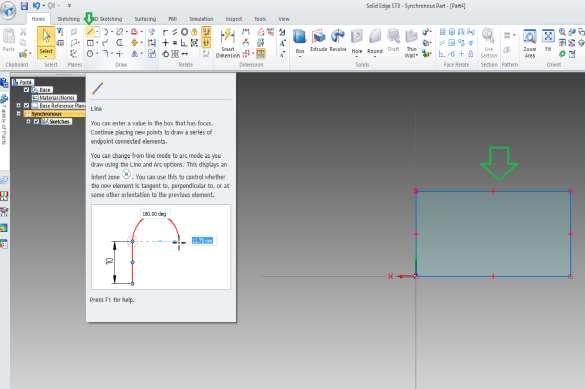This screenshot has height=389, width=585.
Task: Expand the Sketches tree node
Action: [28, 122]
